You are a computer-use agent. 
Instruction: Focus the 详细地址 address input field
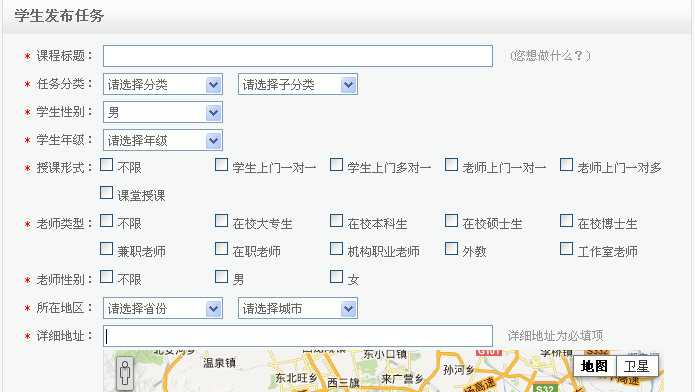[x=298, y=336]
